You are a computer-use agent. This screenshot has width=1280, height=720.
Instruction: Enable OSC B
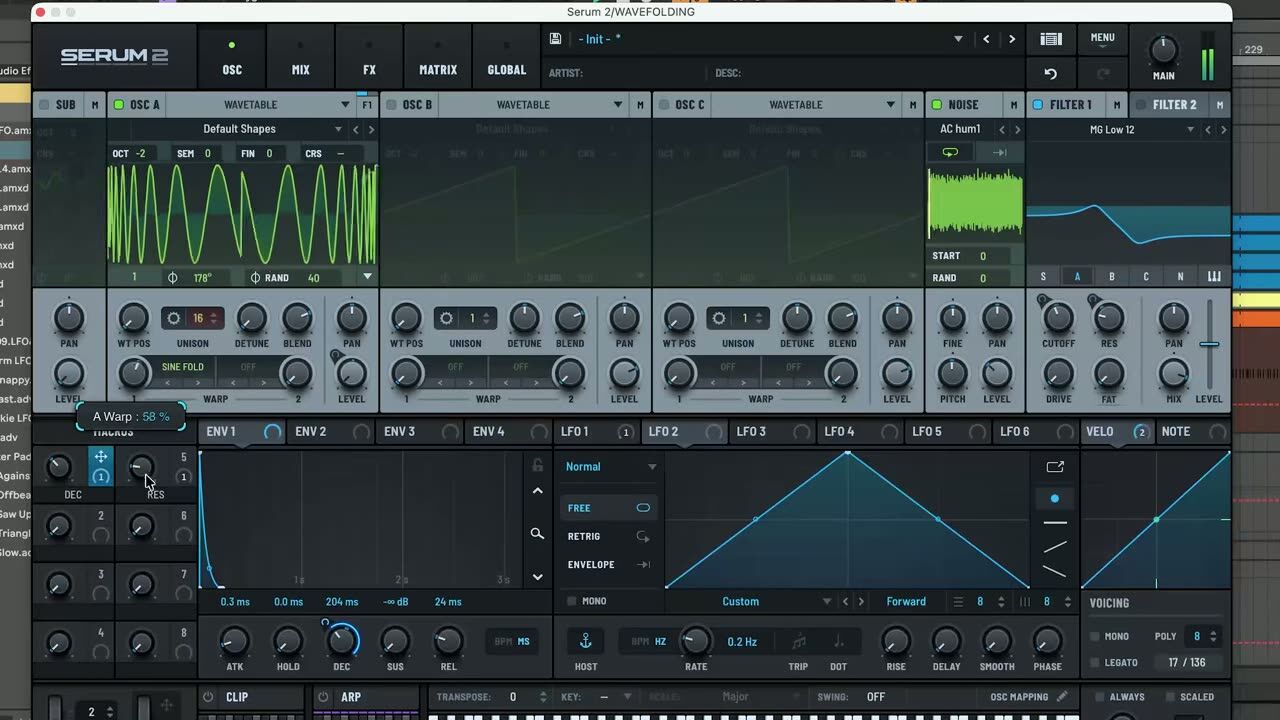coord(391,105)
